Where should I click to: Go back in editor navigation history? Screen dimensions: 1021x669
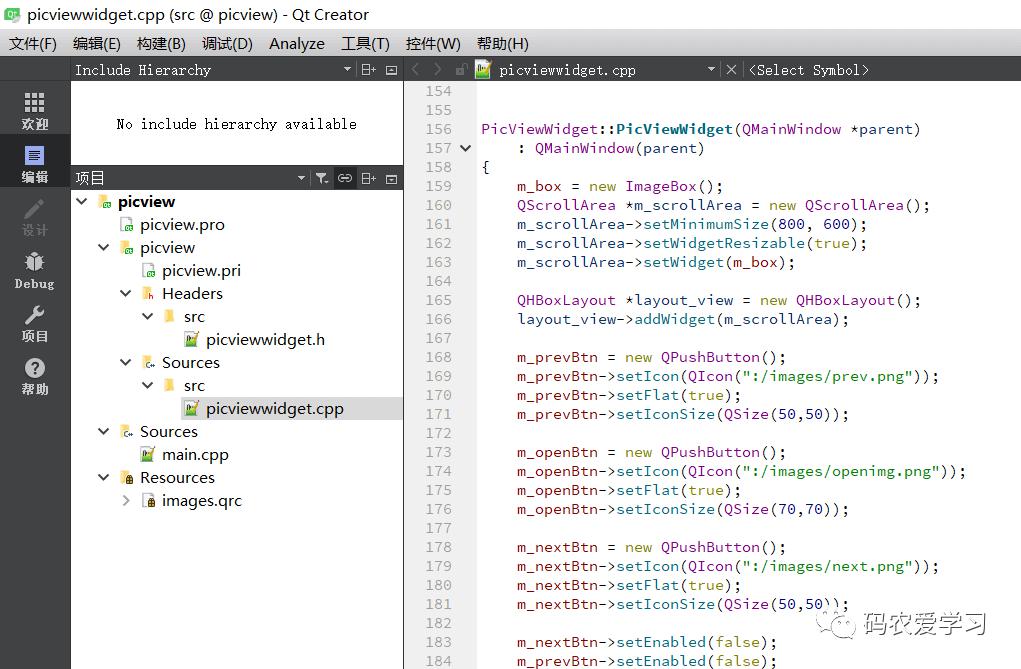[415, 70]
